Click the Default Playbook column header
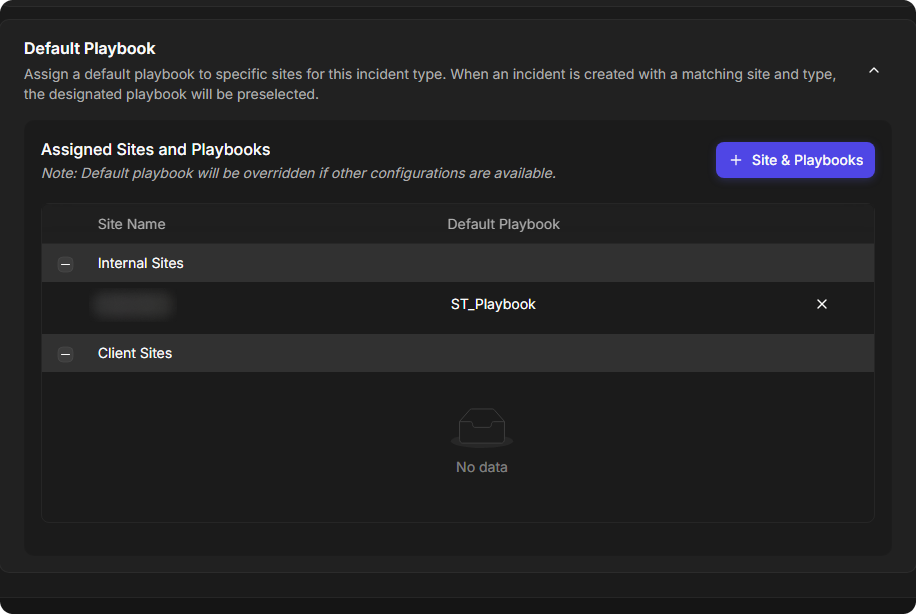Viewport: 916px width, 614px height. [x=503, y=224]
